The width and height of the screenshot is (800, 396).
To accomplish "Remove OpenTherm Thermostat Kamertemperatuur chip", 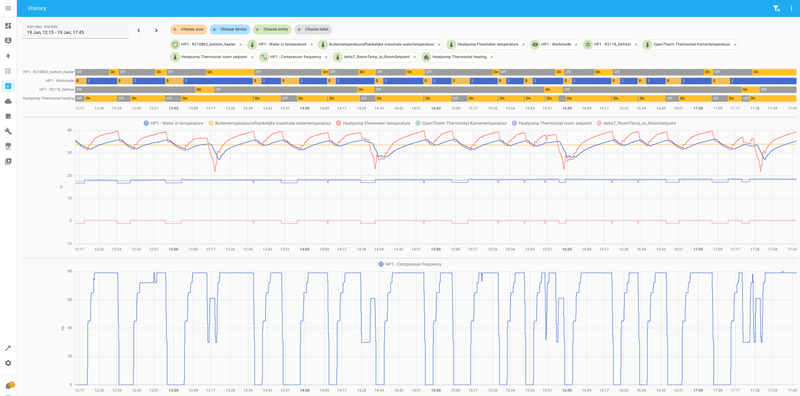I will point(735,44).
